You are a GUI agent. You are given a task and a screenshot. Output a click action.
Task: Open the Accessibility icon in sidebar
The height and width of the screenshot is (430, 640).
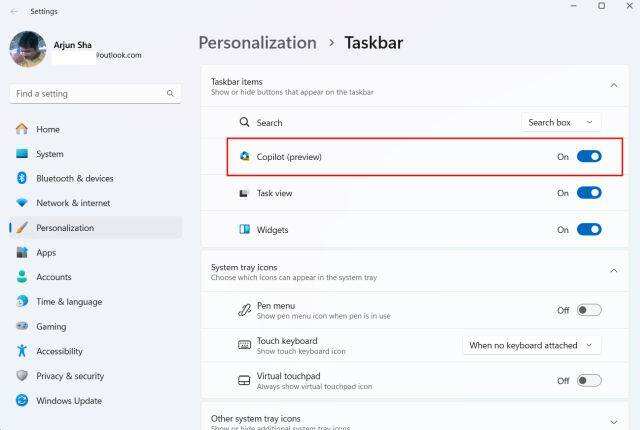point(22,351)
